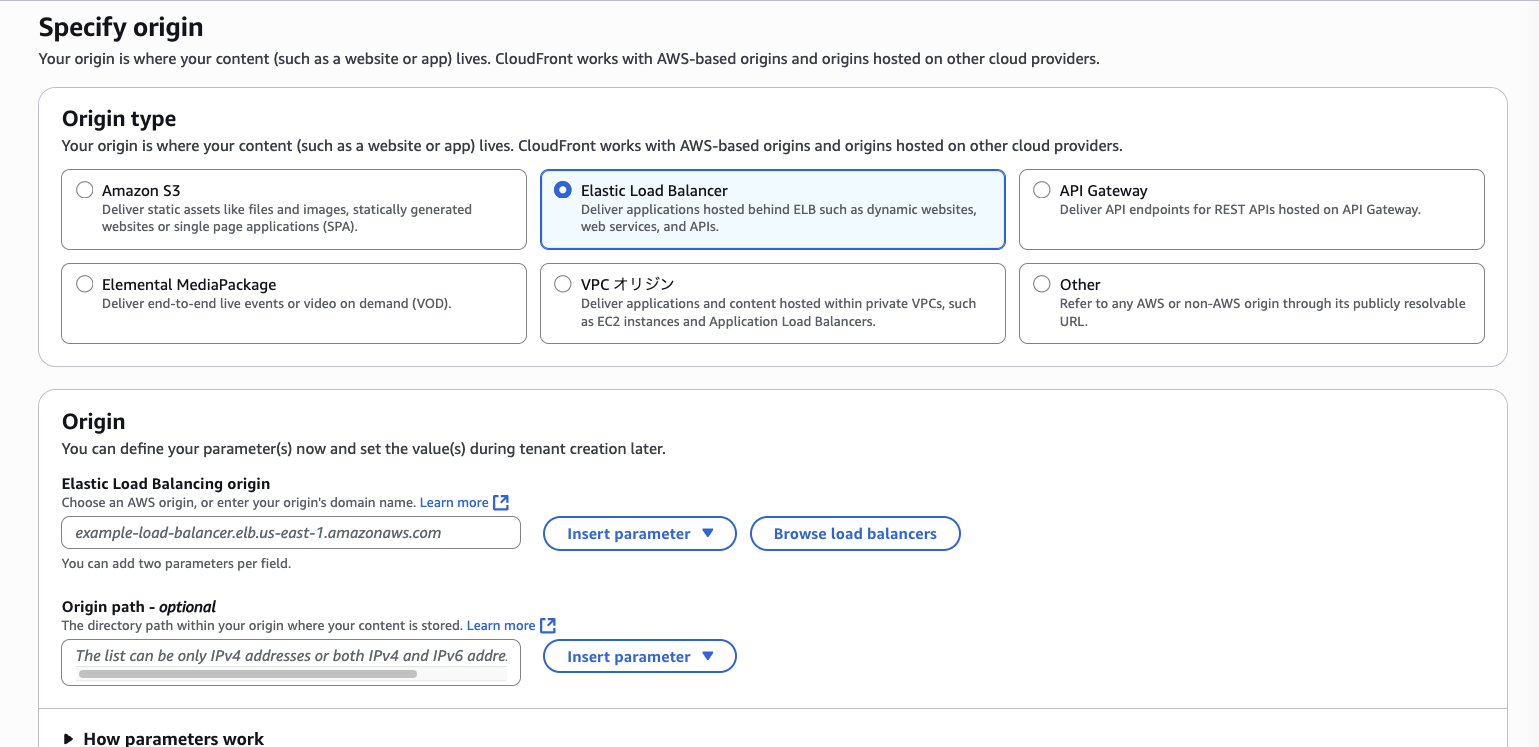Click the triangle icon next to How parameters work
This screenshot has height=747, width=1539.
coord(68,739)
